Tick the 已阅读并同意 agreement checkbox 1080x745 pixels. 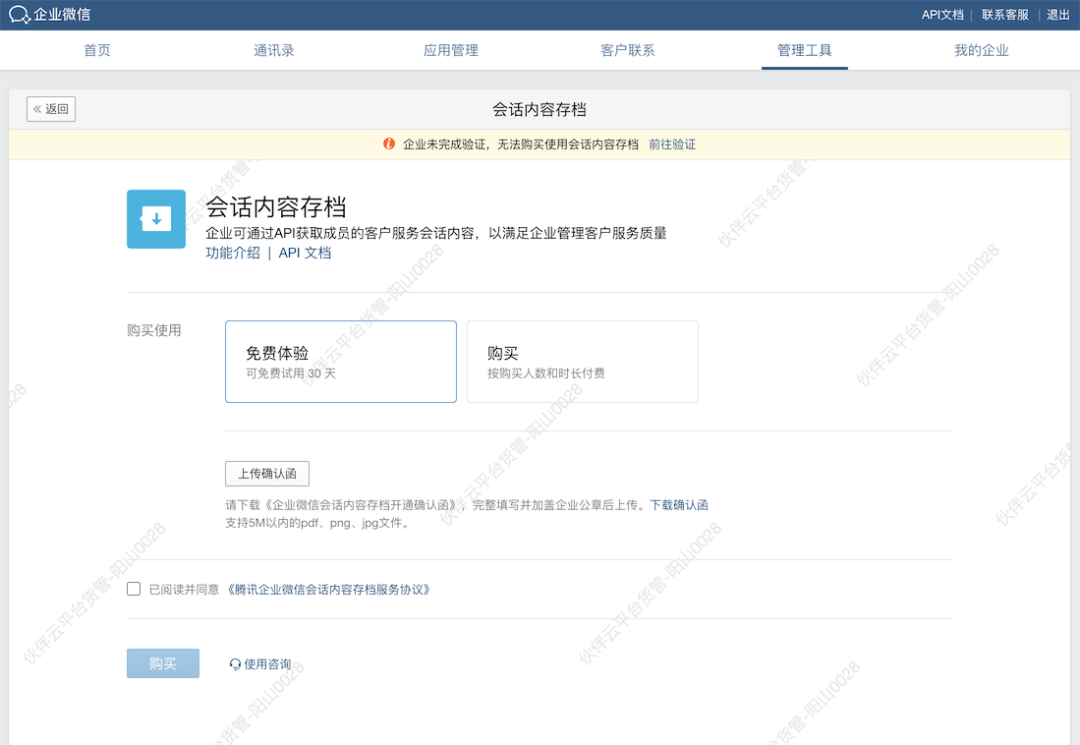click(x=134, y=589)
